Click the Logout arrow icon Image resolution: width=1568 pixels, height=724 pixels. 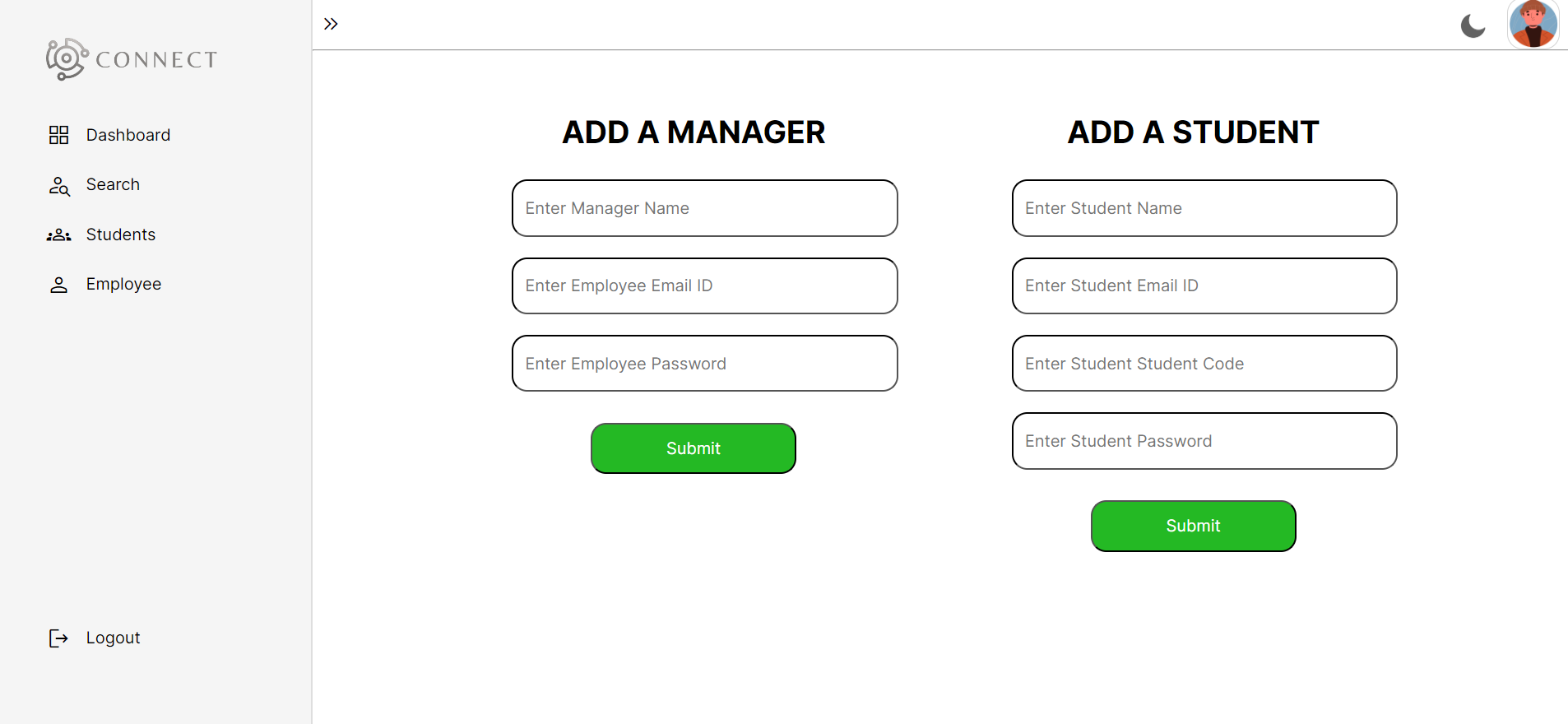click(x=58, y=638)
